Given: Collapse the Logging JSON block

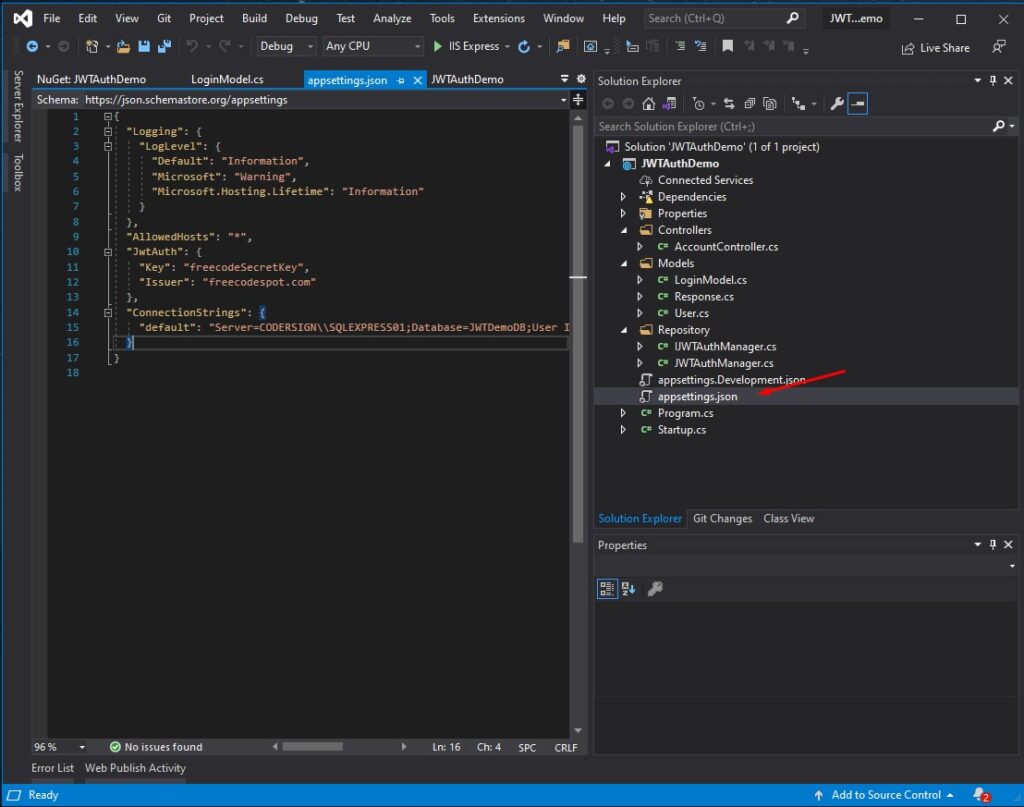Looking at the screenshot, I should pos(108,131).
